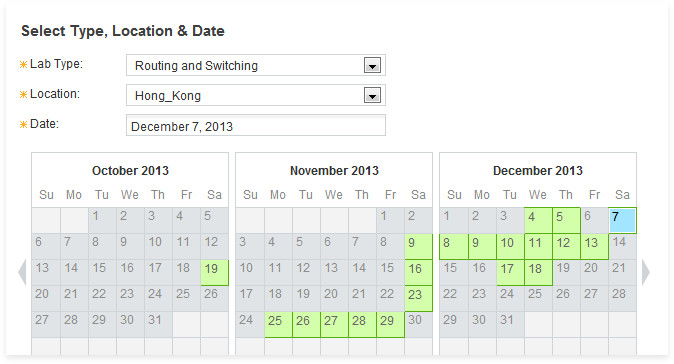Image resolution: width=674 pixels, height=364 pixels.
Task: Choose December 4 available date
Action: click(x=538, y=220)
